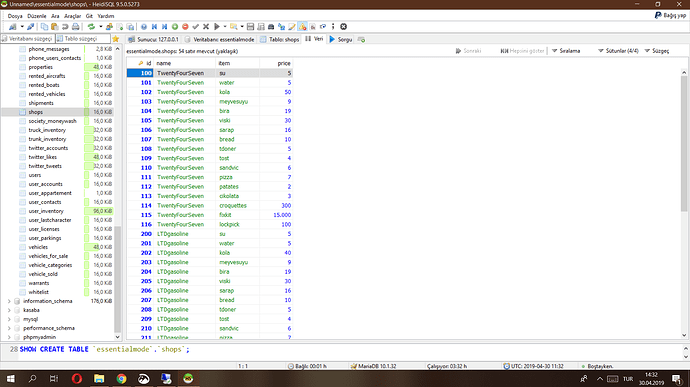Click the cancel editing X icon
Viewport: 690px width, 387px height.
point(206,27)
